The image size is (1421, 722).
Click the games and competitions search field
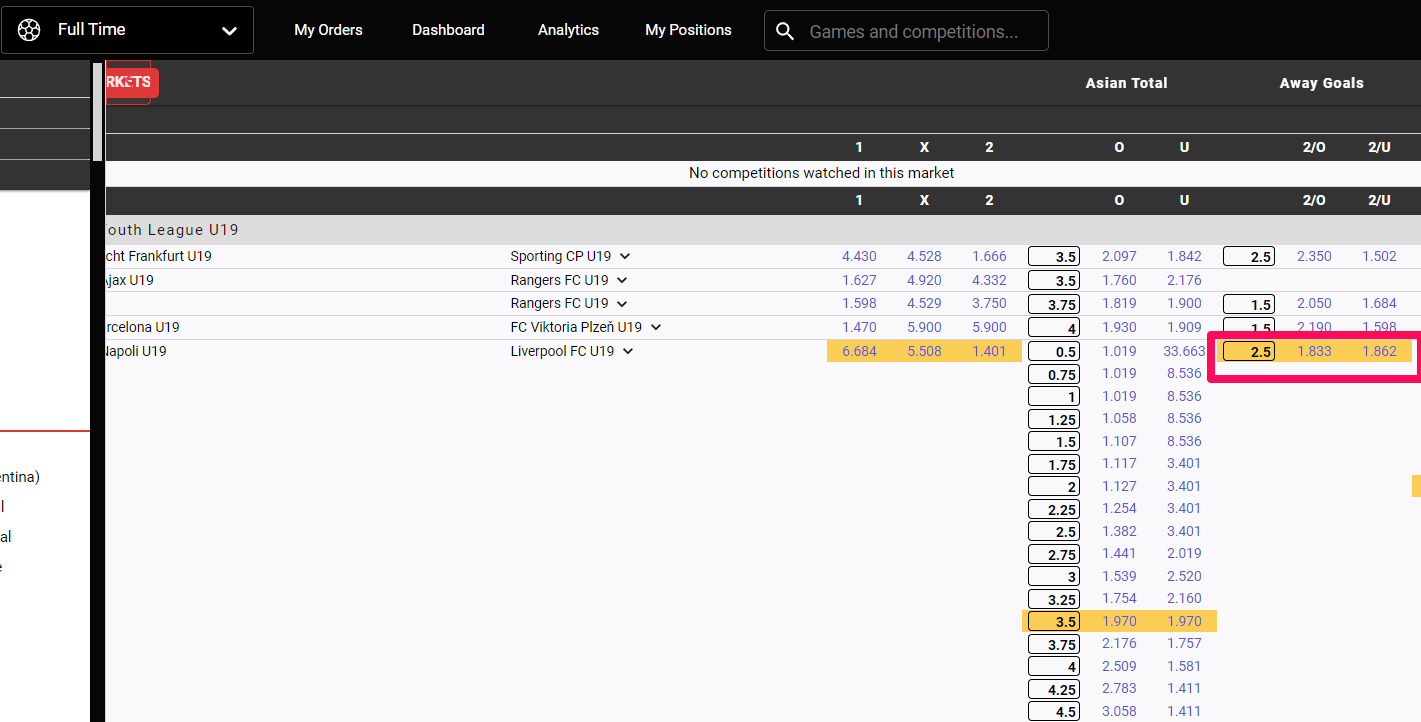coord(913,32)
